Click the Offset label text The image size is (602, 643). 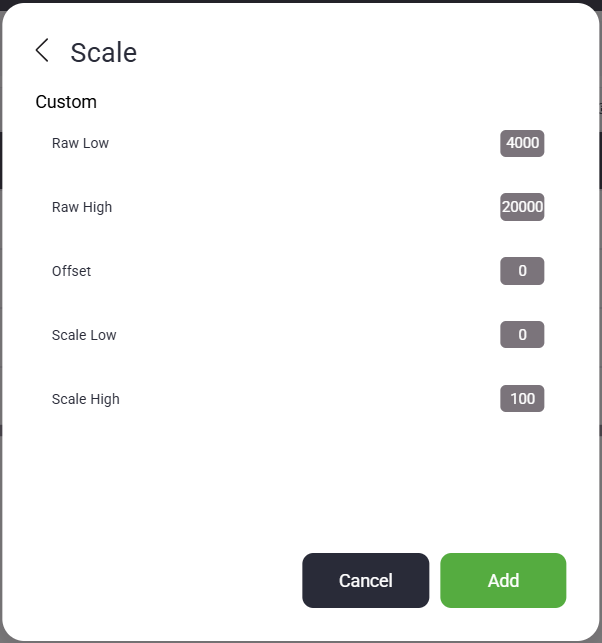pyautogui.click(x=71, y=271)
